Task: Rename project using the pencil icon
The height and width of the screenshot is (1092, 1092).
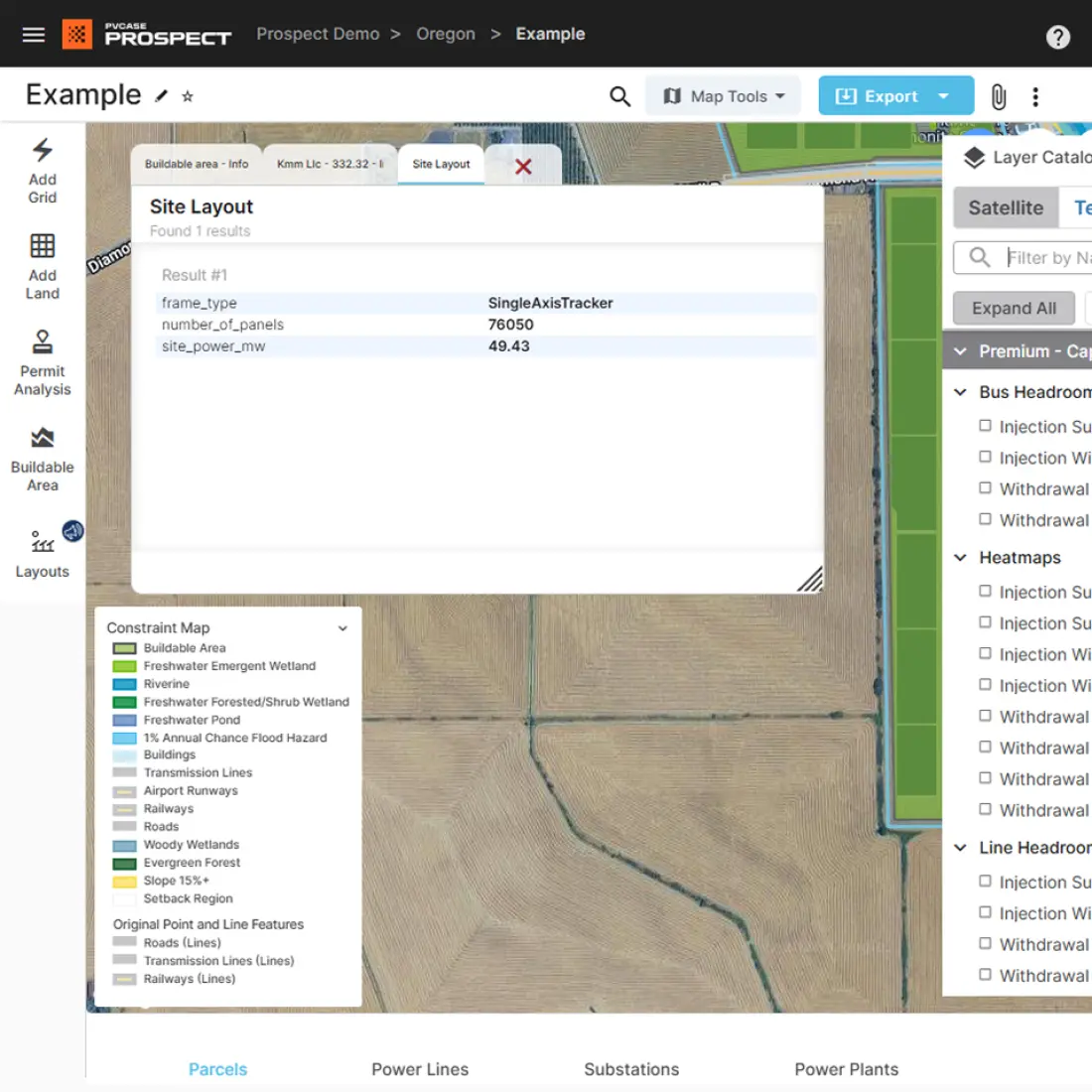Action: 162,95
